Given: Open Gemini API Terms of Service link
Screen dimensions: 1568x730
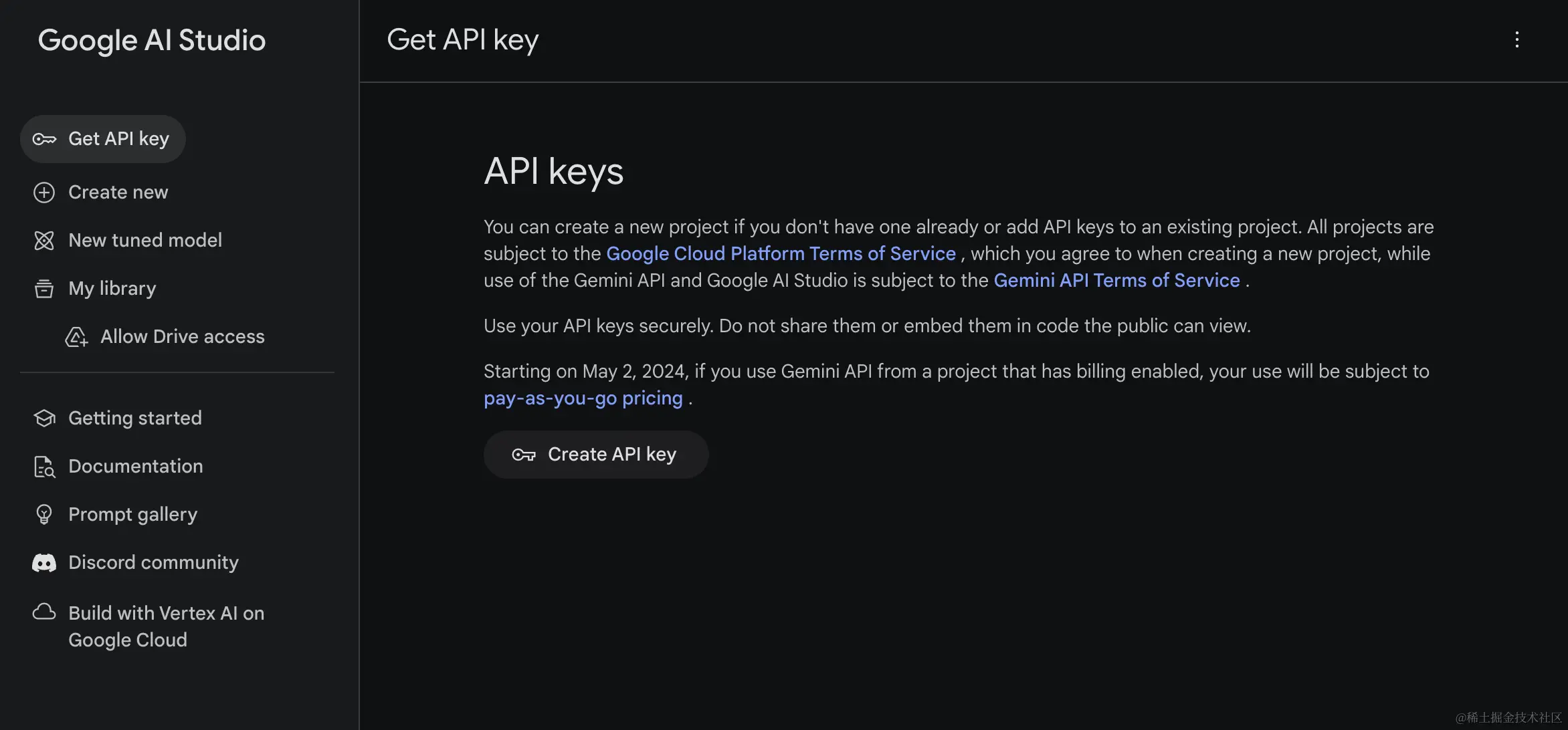Looking at the screenshot, I should point(1116,281).
